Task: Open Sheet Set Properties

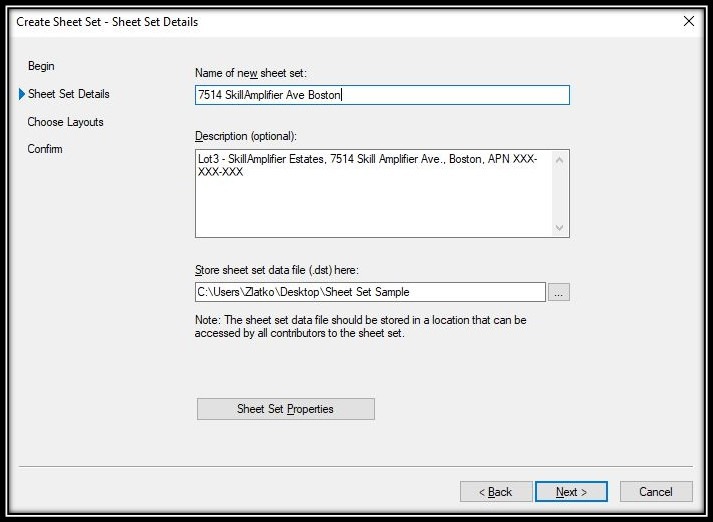Action: [x=286, y=409]
